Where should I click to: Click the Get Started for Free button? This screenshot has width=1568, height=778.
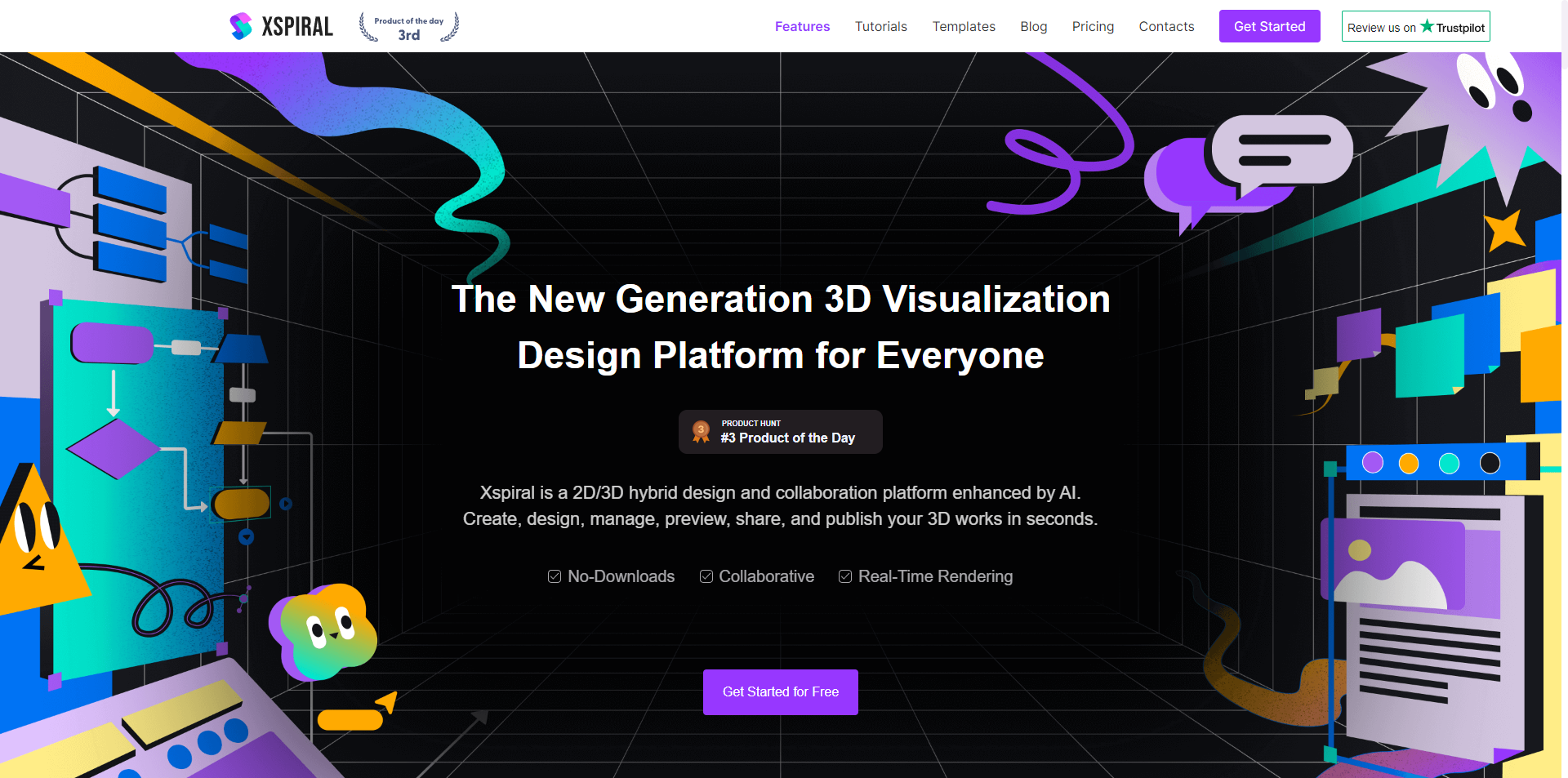[x=780, y=692]
